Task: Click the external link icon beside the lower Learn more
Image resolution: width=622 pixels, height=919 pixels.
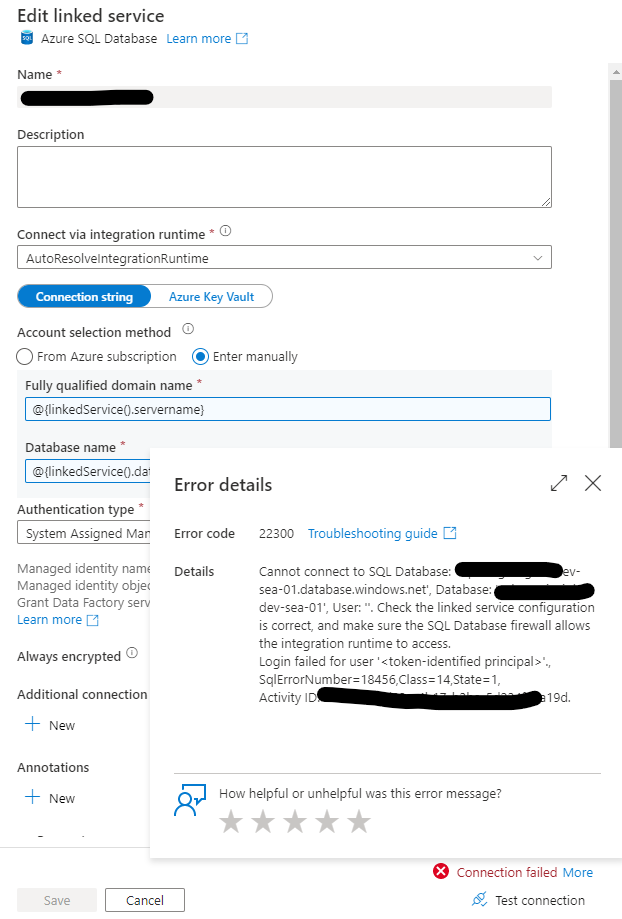Action: pyautogui.click(x=93, y=620)
